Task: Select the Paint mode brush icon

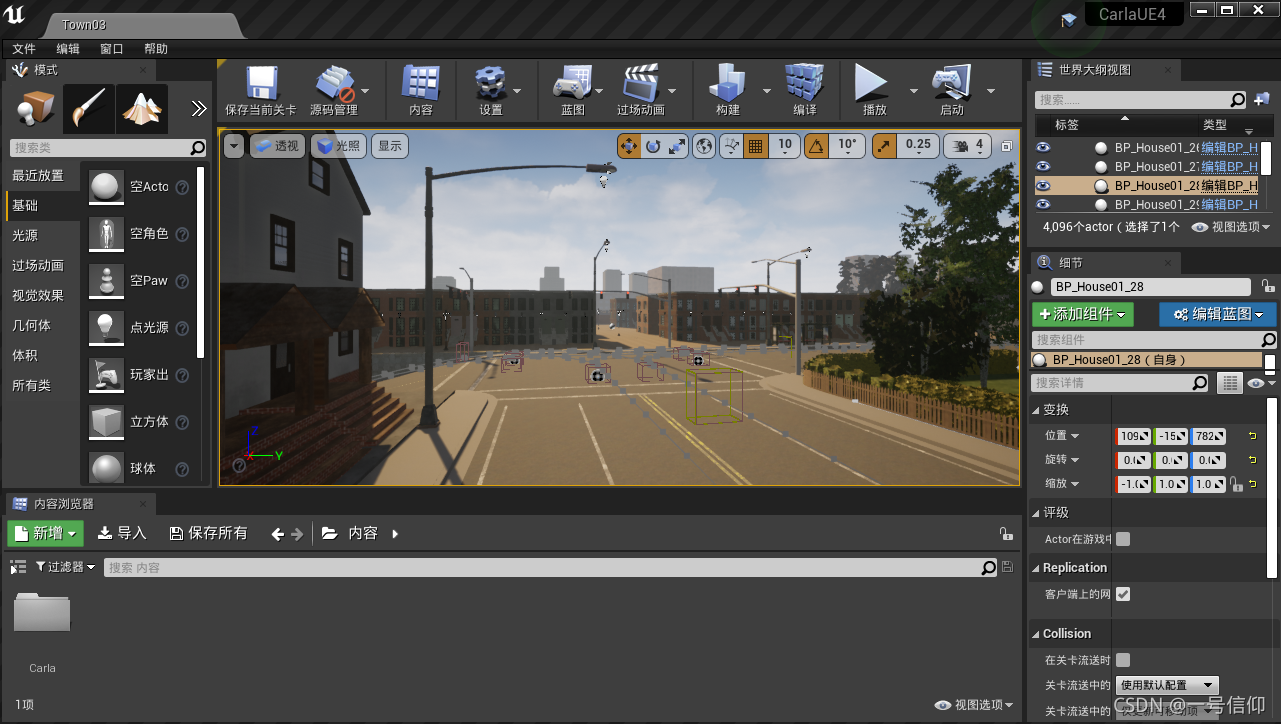Action: pos(88,110)
